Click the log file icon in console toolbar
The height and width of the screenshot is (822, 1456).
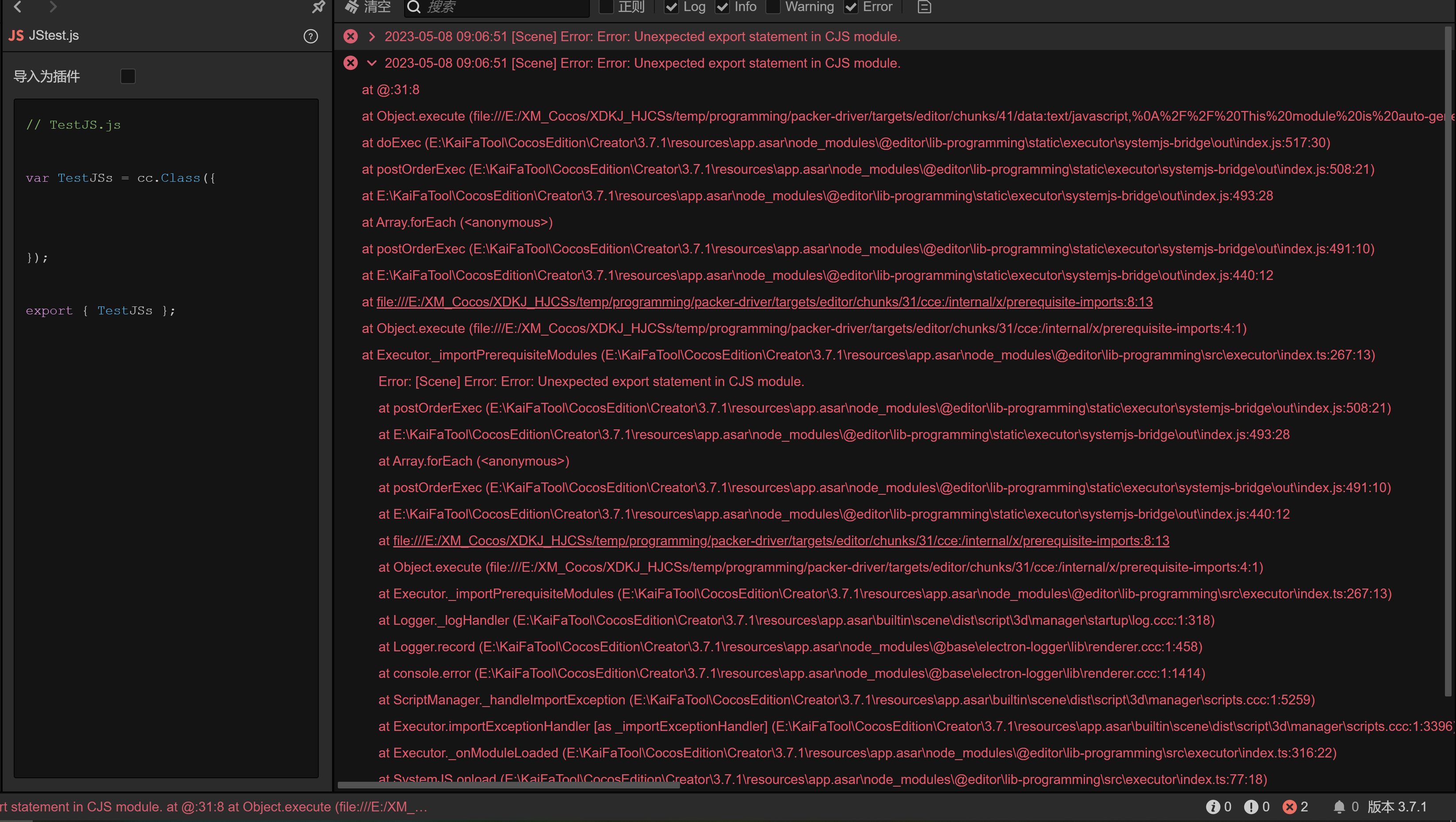[x=924, y=7]
